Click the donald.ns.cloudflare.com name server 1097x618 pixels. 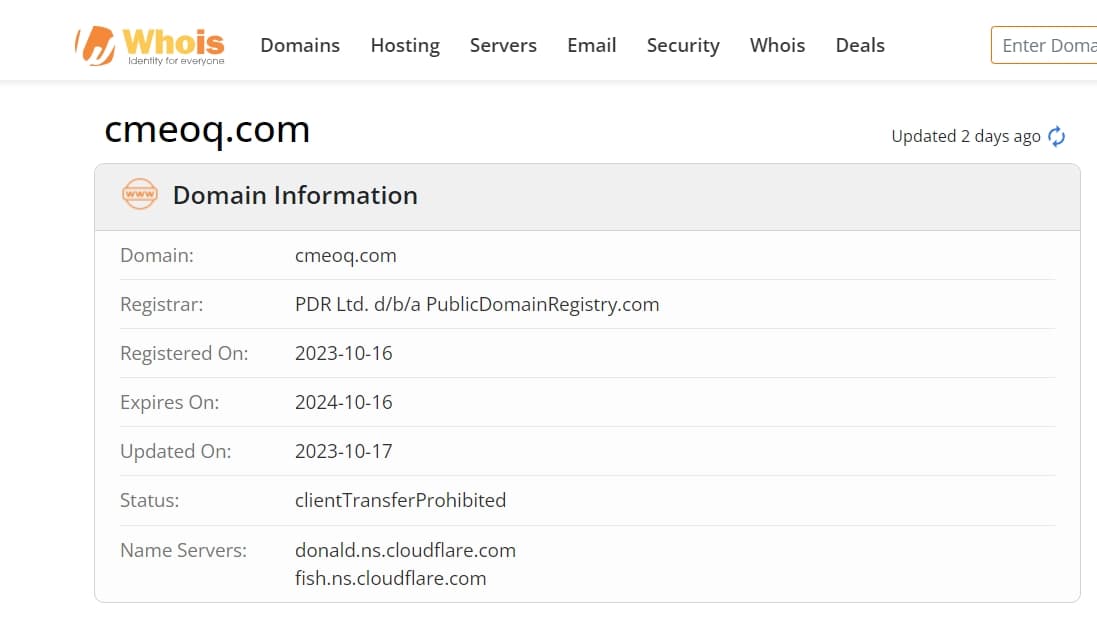(x=405, y=550)
